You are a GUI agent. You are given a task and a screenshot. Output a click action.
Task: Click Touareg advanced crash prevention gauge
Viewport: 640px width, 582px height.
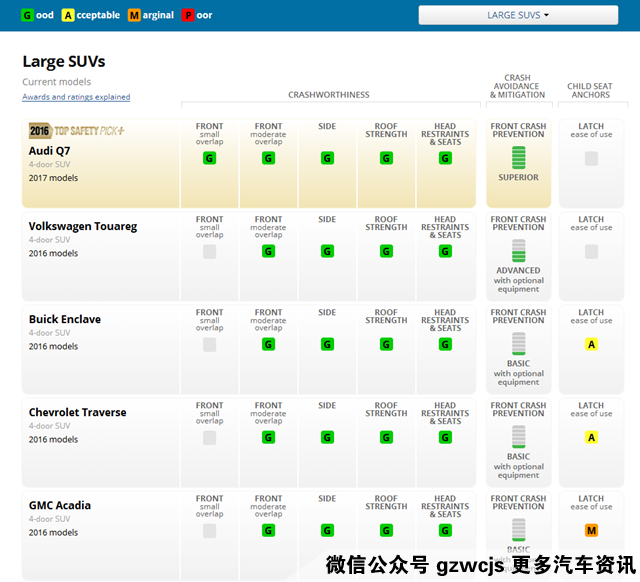pos(518,250)
